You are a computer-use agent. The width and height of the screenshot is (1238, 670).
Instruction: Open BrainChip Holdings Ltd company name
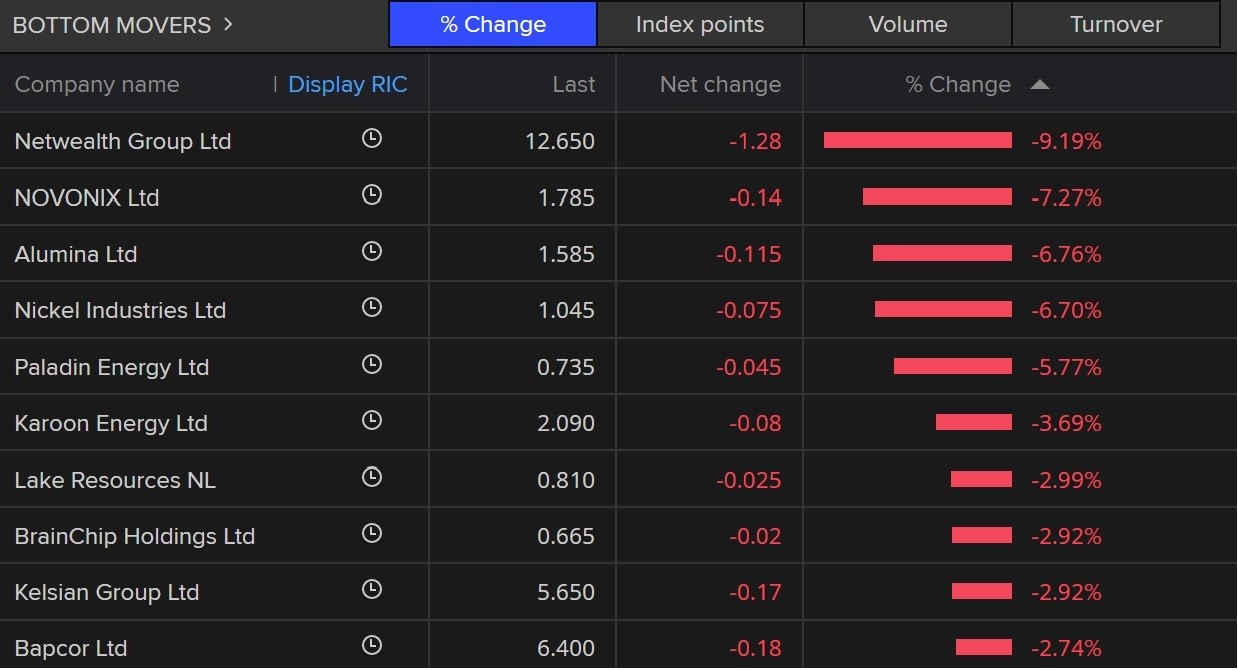click(135, 536)
